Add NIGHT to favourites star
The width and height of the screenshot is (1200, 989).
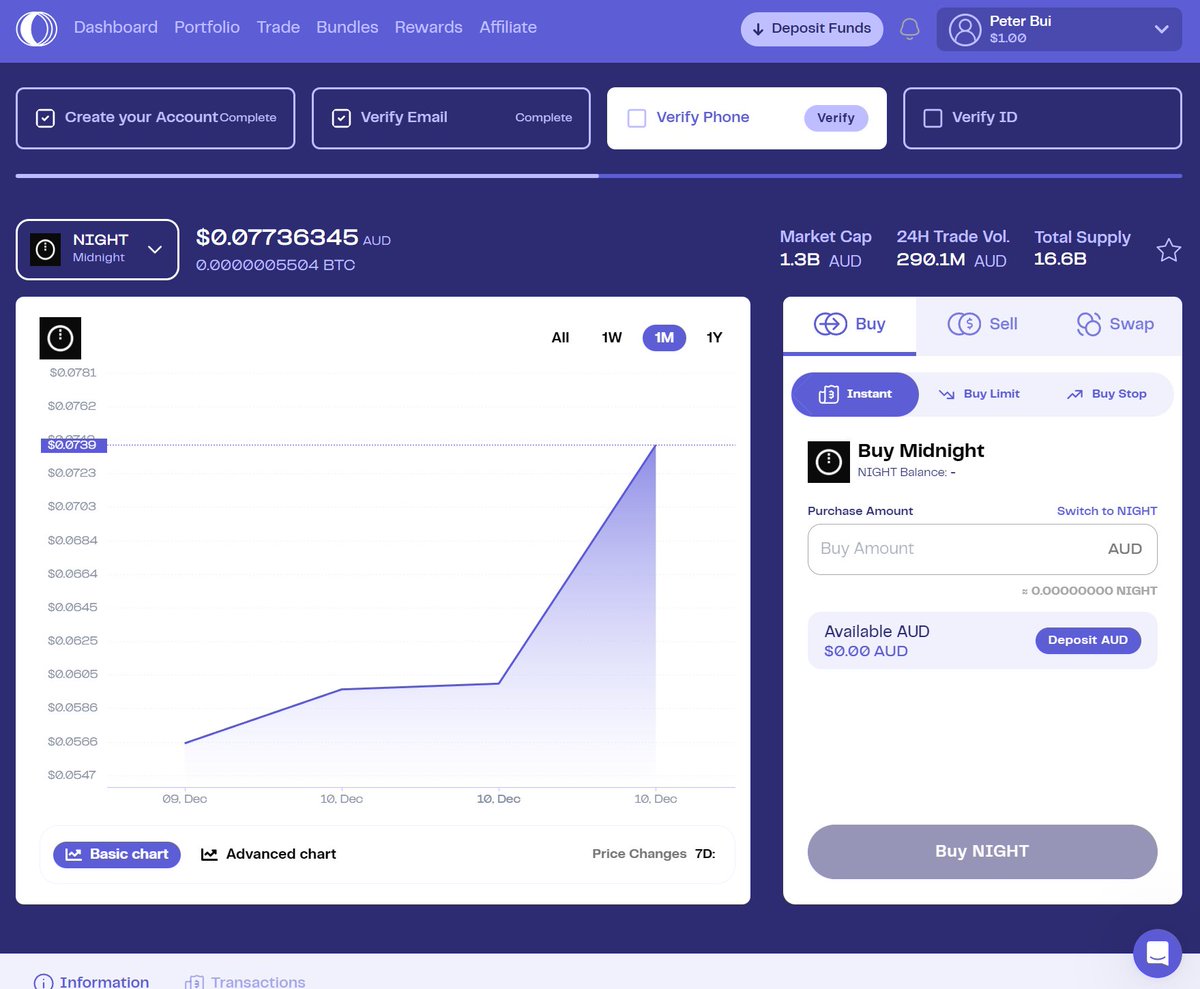[1168, 250]
